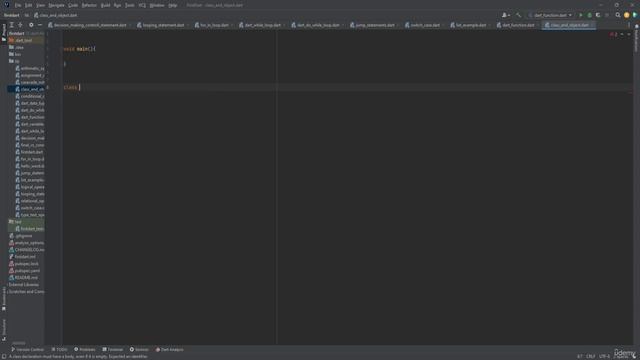This screenshot has height=360, width=640.
Task: Click the build hammer icon
Action: coord(518,15)
